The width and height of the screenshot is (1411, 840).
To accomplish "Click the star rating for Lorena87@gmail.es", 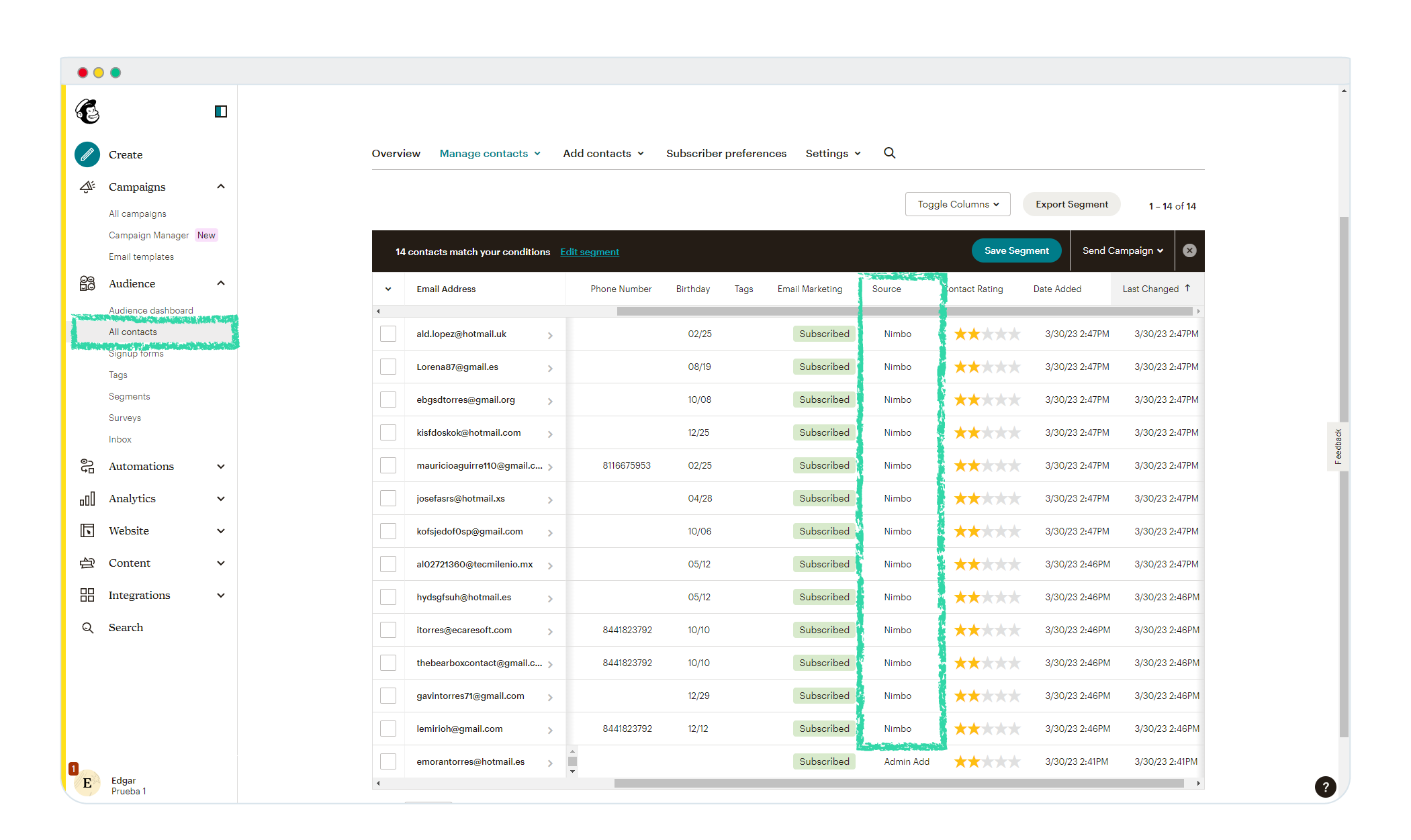I will pos(987,367).
